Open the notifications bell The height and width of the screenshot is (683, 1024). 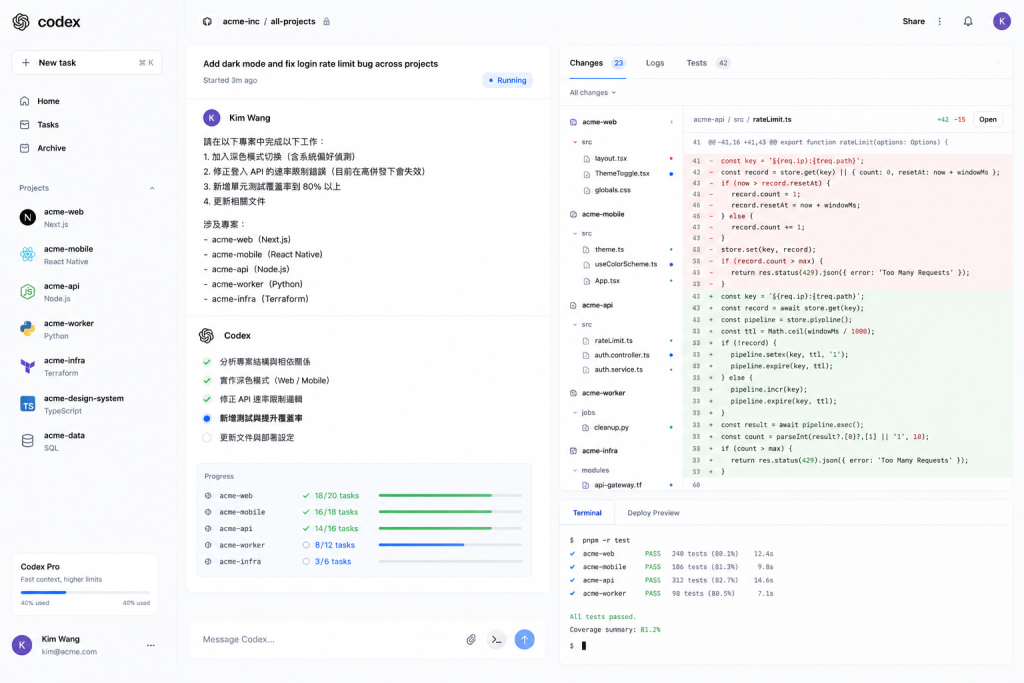968,22
